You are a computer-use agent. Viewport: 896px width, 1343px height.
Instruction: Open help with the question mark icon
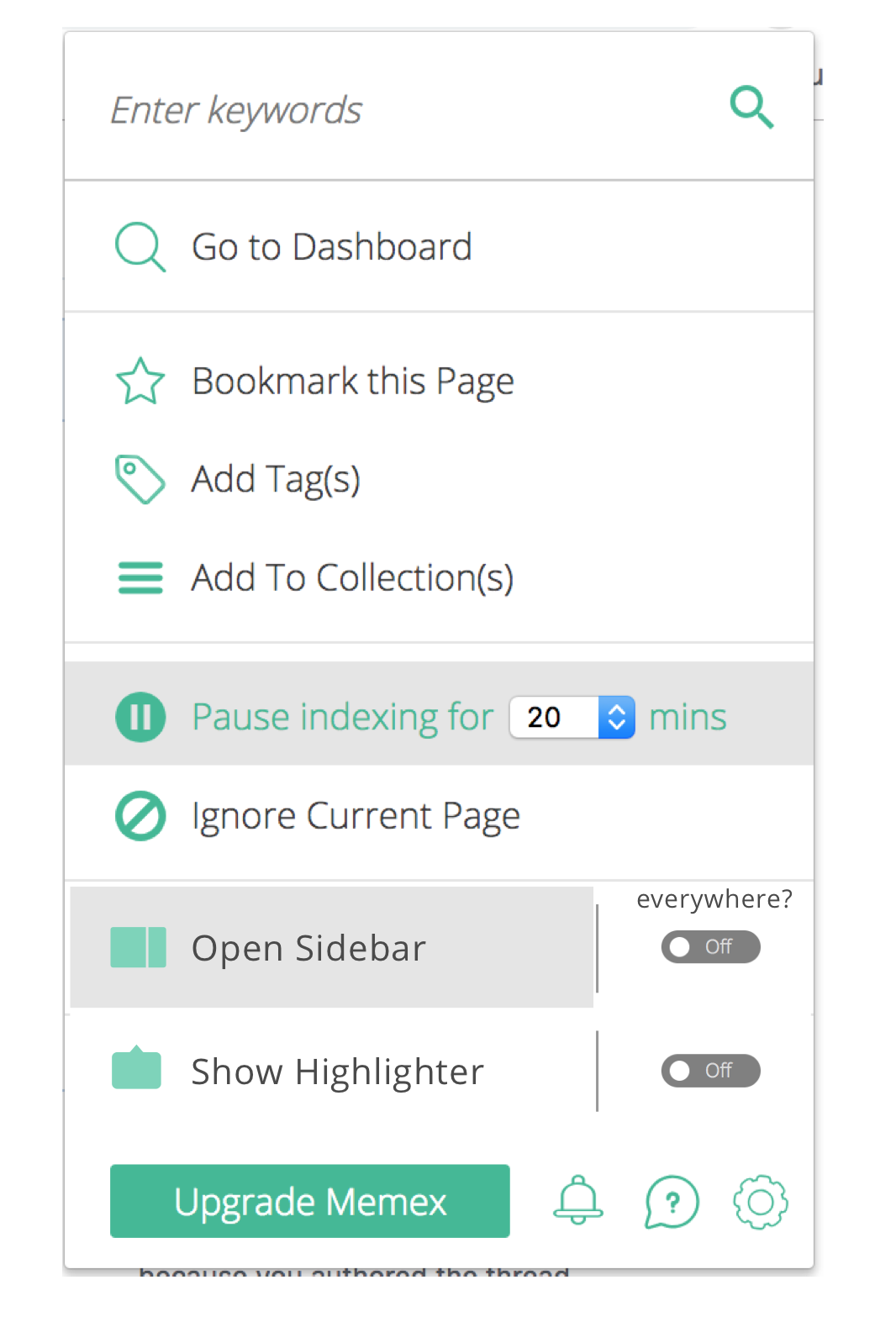pos(671,1202)
